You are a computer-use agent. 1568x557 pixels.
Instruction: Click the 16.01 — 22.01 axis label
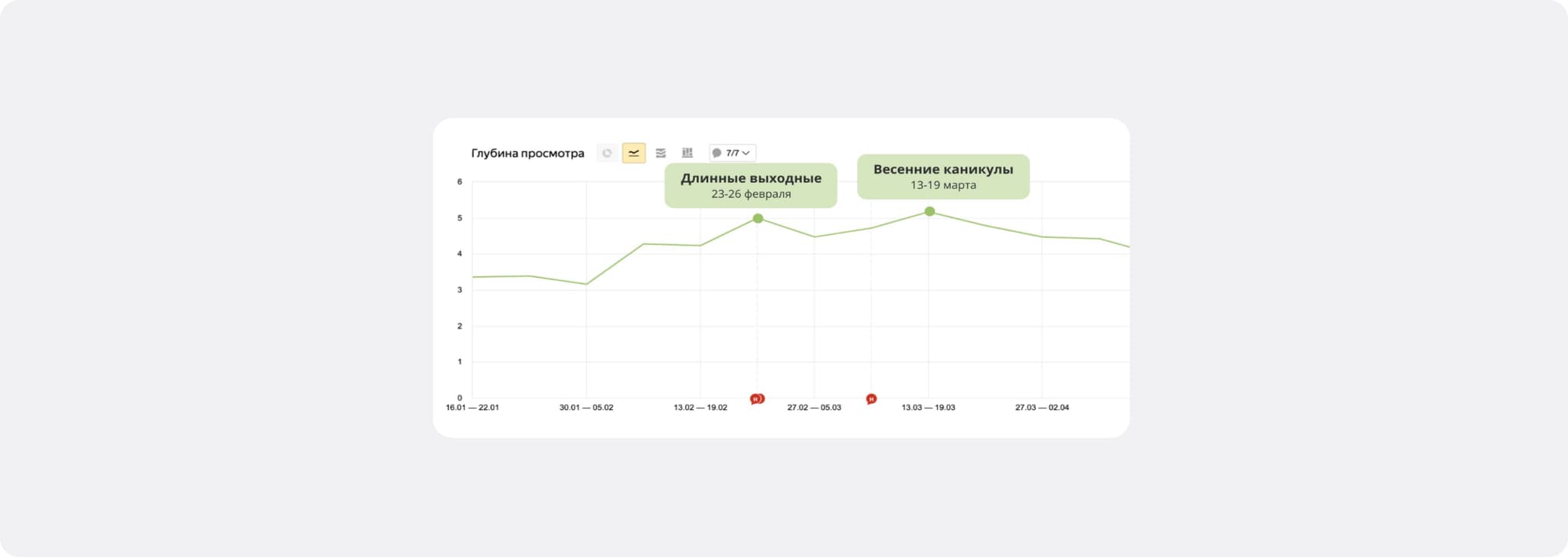coord(472,408)
